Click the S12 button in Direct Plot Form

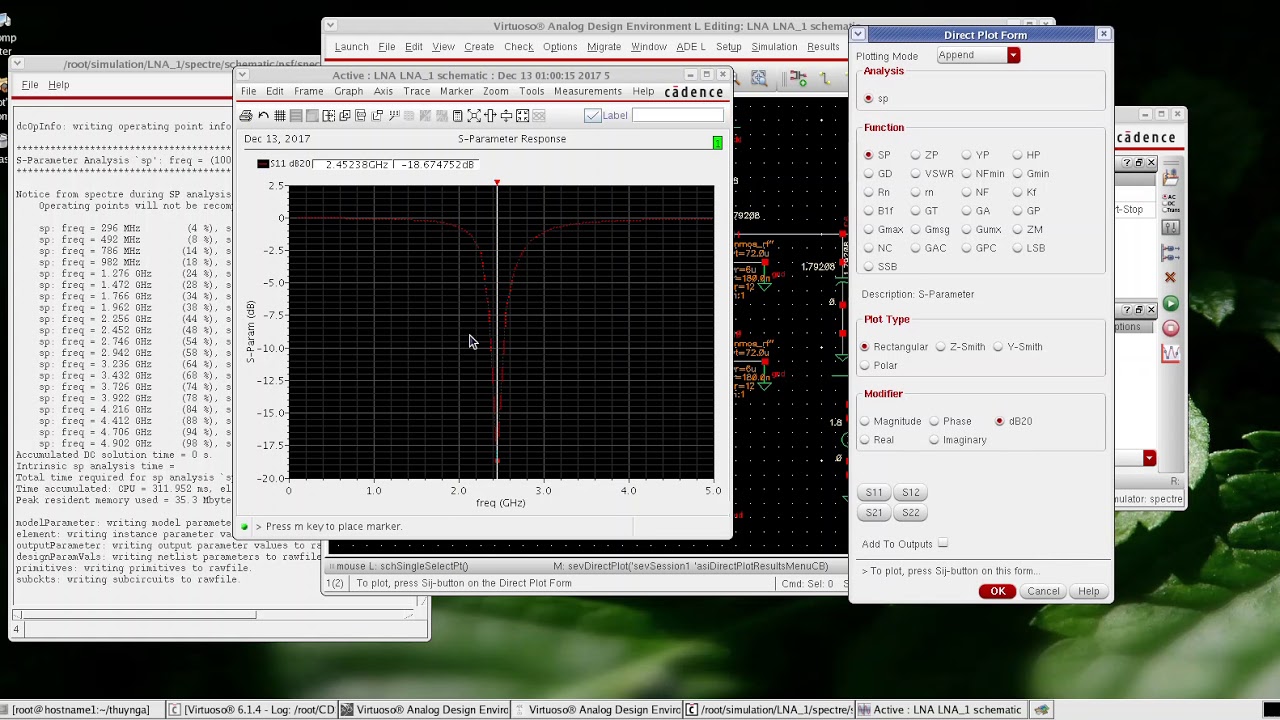(x=910, y=493)
